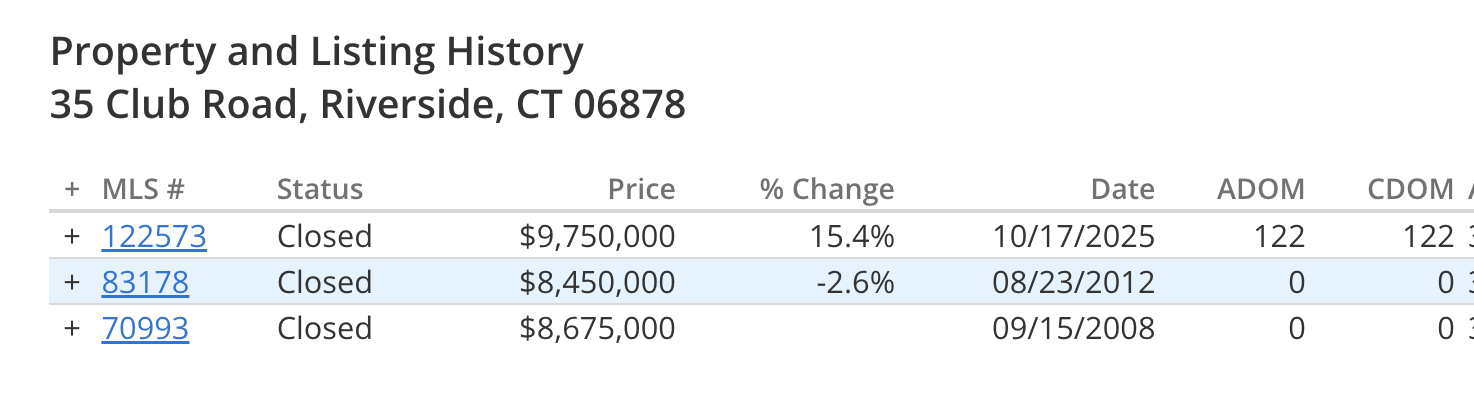Expand listing row for MLS 70993
The width and height of the screenshot is (1474, 408).
71,329
